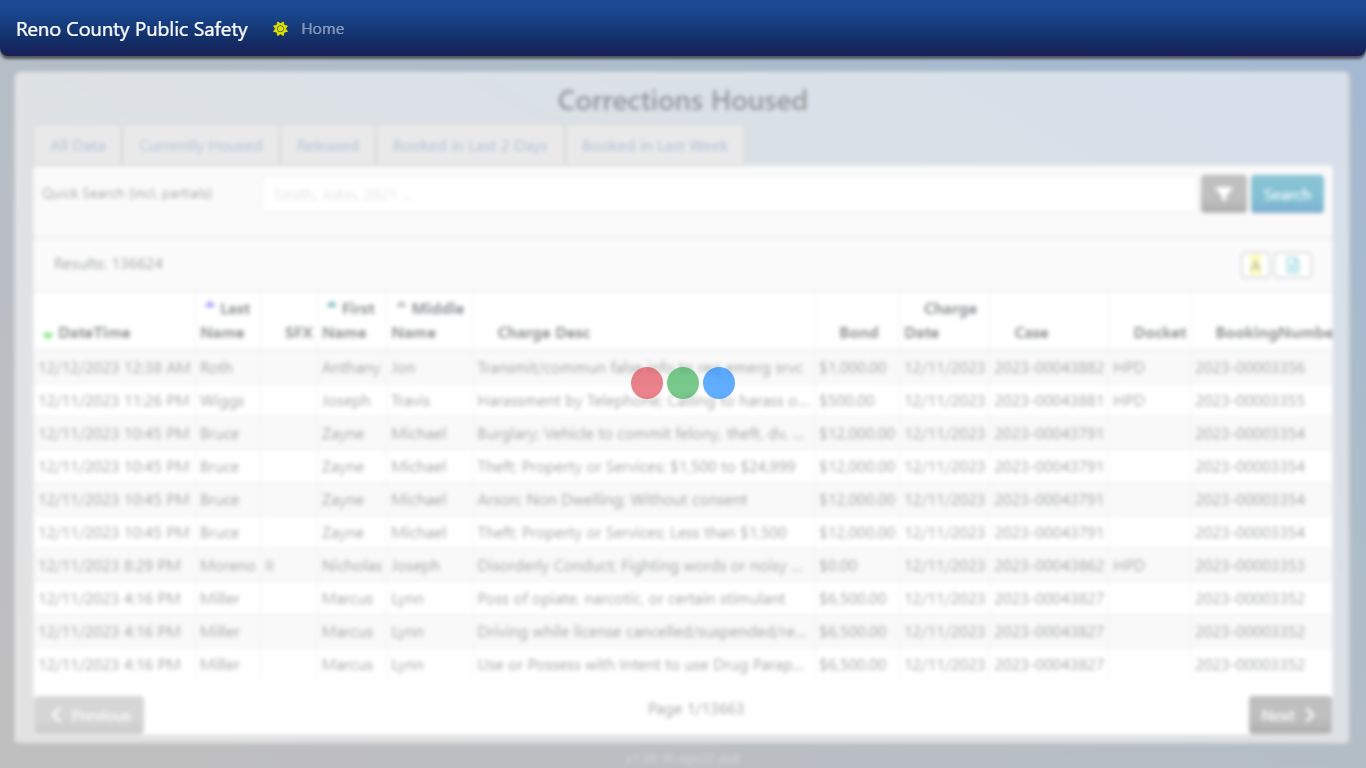
Task: Click Theft Less than $1,500 charge
Action: (x=632, y=533)
